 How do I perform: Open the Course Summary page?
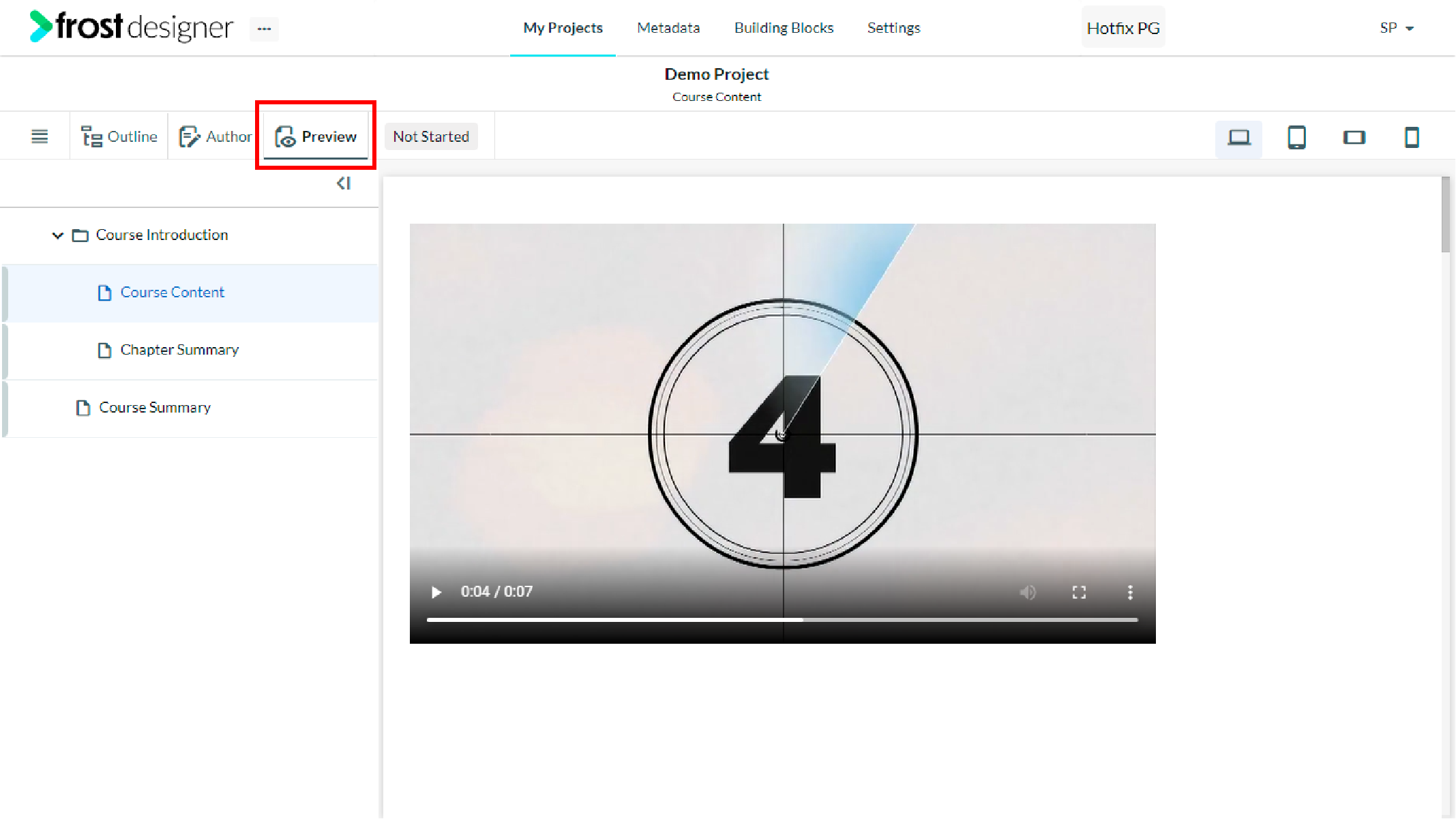[x=191, y=408]
